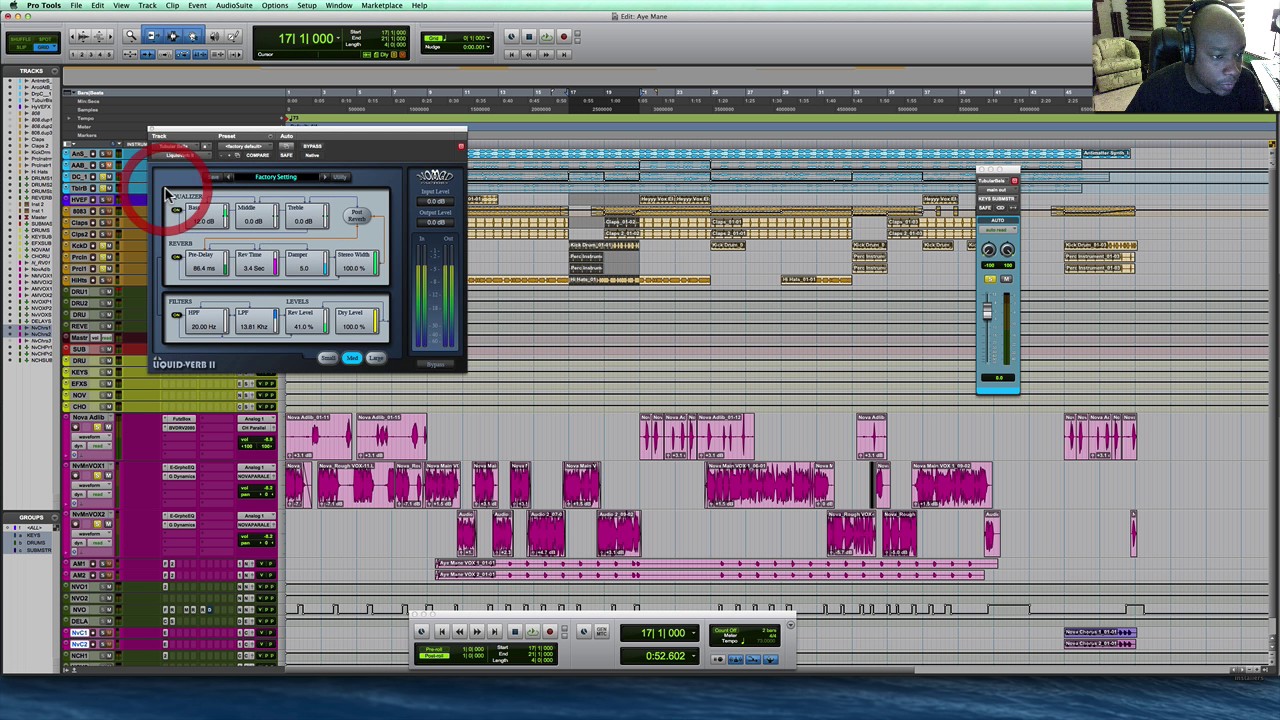
Task: Select the Trim tool in the toolbar
Action: [152, 36]
